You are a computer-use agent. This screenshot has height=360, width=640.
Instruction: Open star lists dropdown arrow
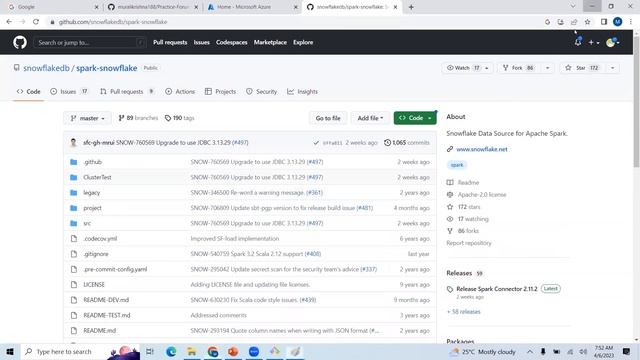[x=612, y=68]
